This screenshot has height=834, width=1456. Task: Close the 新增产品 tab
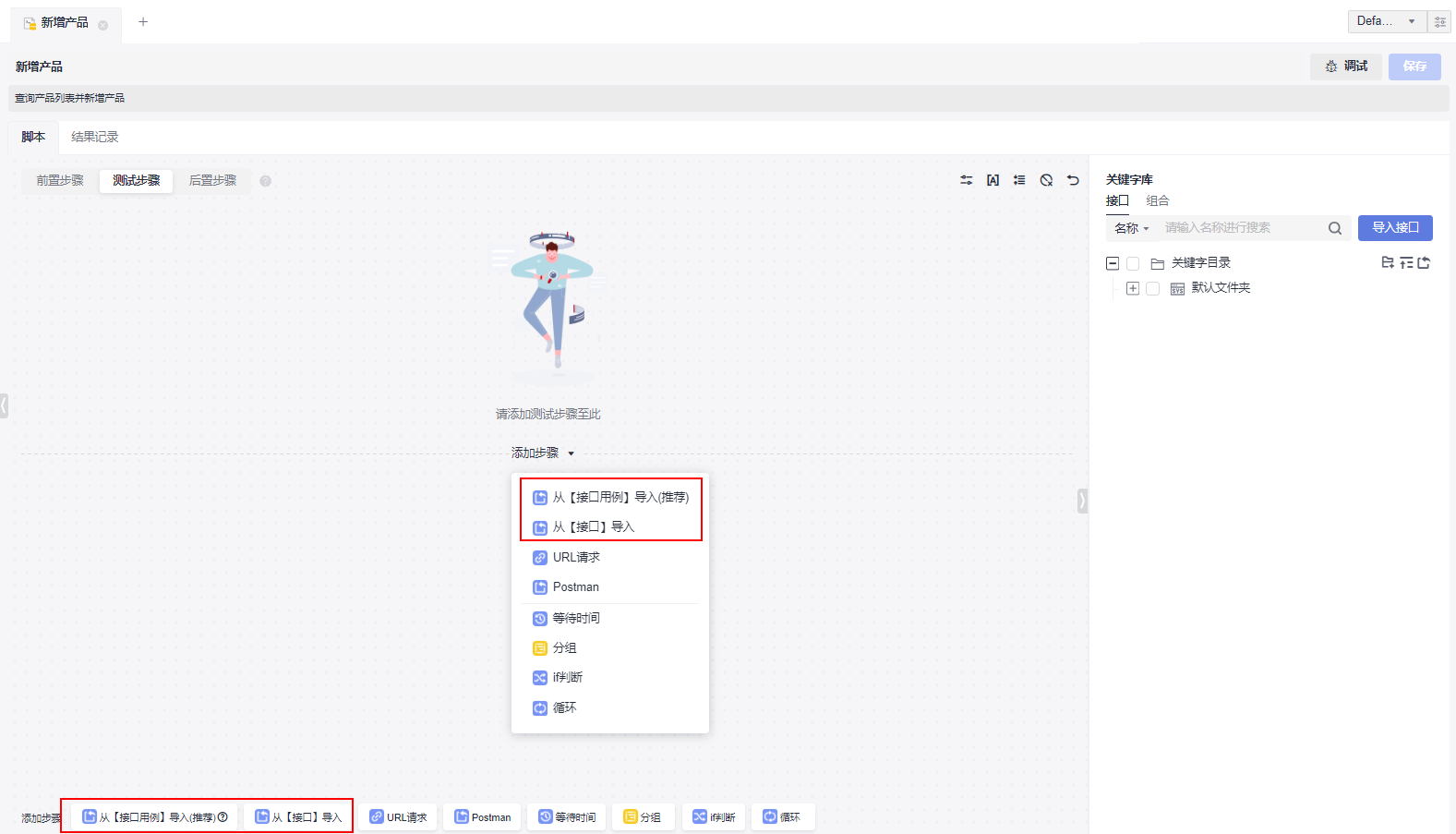point(102,26)
